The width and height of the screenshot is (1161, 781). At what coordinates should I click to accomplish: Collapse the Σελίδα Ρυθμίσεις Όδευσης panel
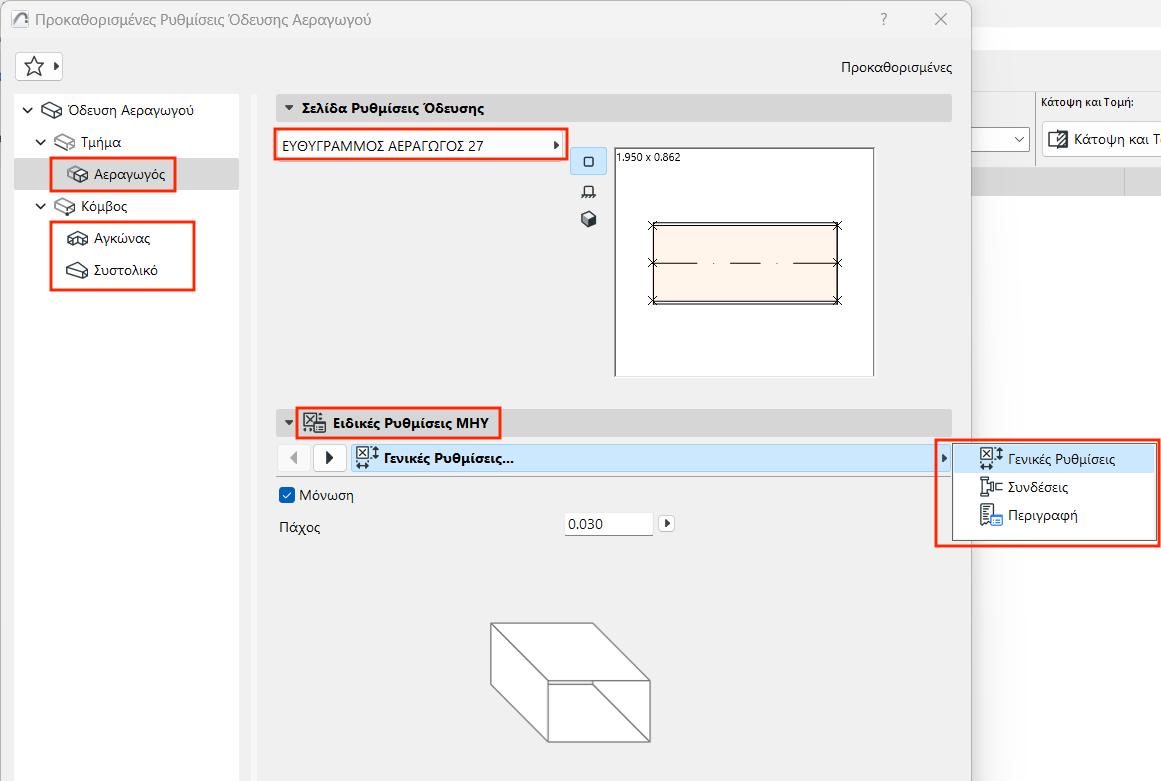pyautogui.click(x=290, y=108)
